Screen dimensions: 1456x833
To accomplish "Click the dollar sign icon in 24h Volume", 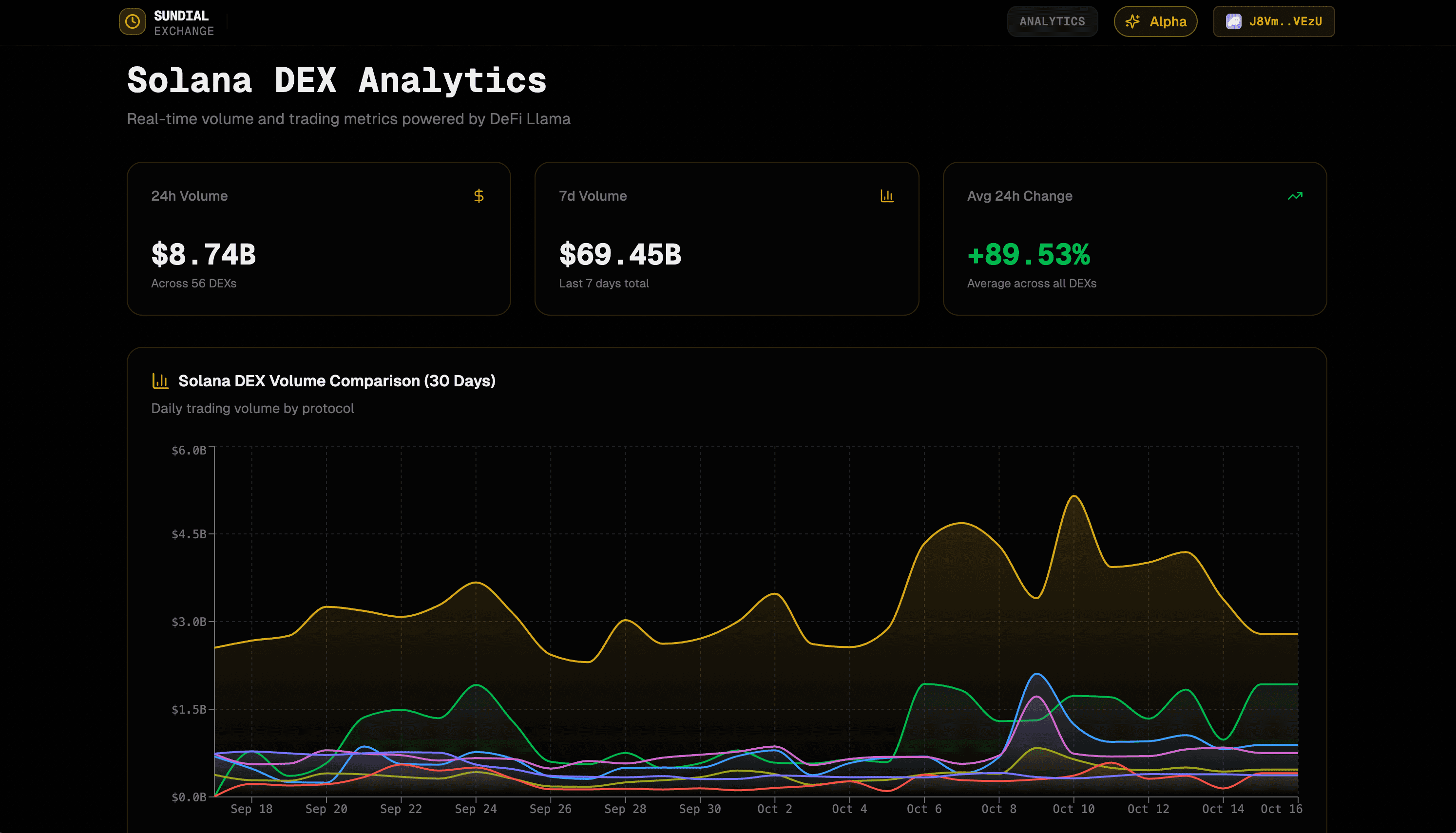I will (x=479, y=196).
